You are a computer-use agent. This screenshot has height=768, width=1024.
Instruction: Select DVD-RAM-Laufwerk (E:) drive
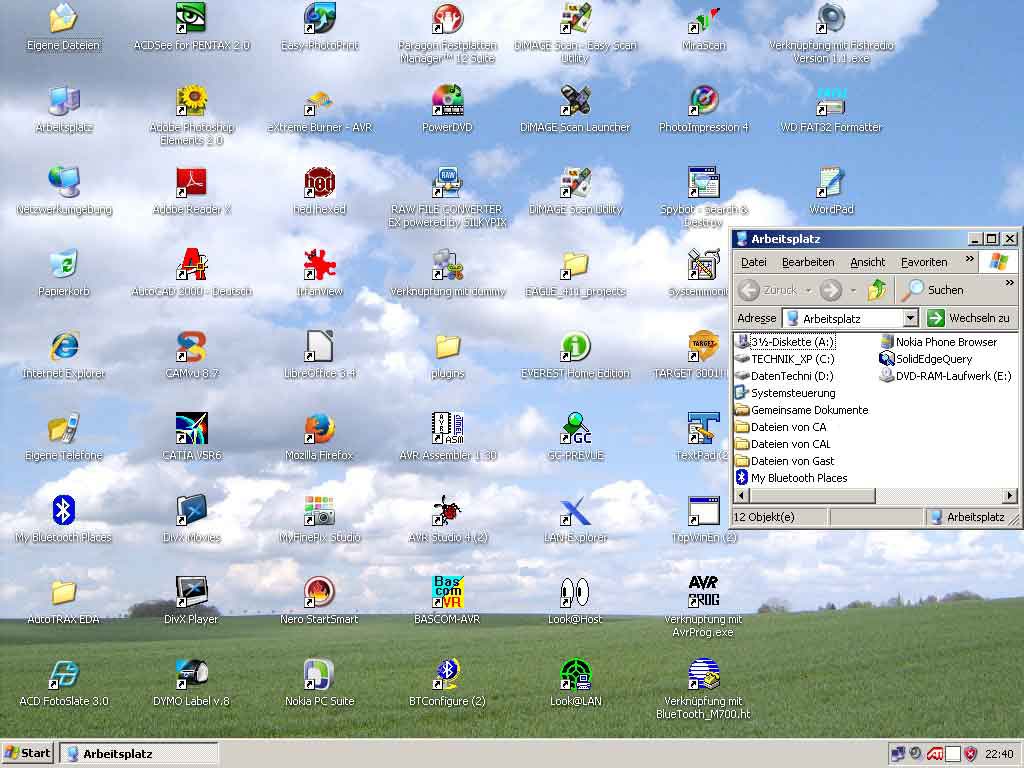(x=946, y=376)
